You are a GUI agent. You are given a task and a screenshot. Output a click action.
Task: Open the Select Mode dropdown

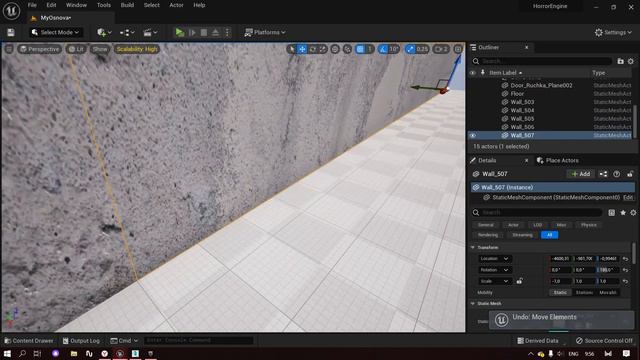(56, 33)
